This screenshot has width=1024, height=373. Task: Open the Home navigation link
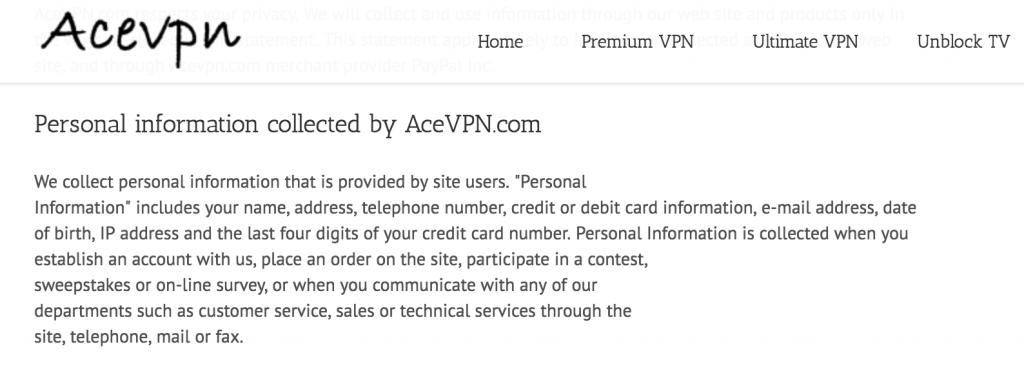click(500, 42)
